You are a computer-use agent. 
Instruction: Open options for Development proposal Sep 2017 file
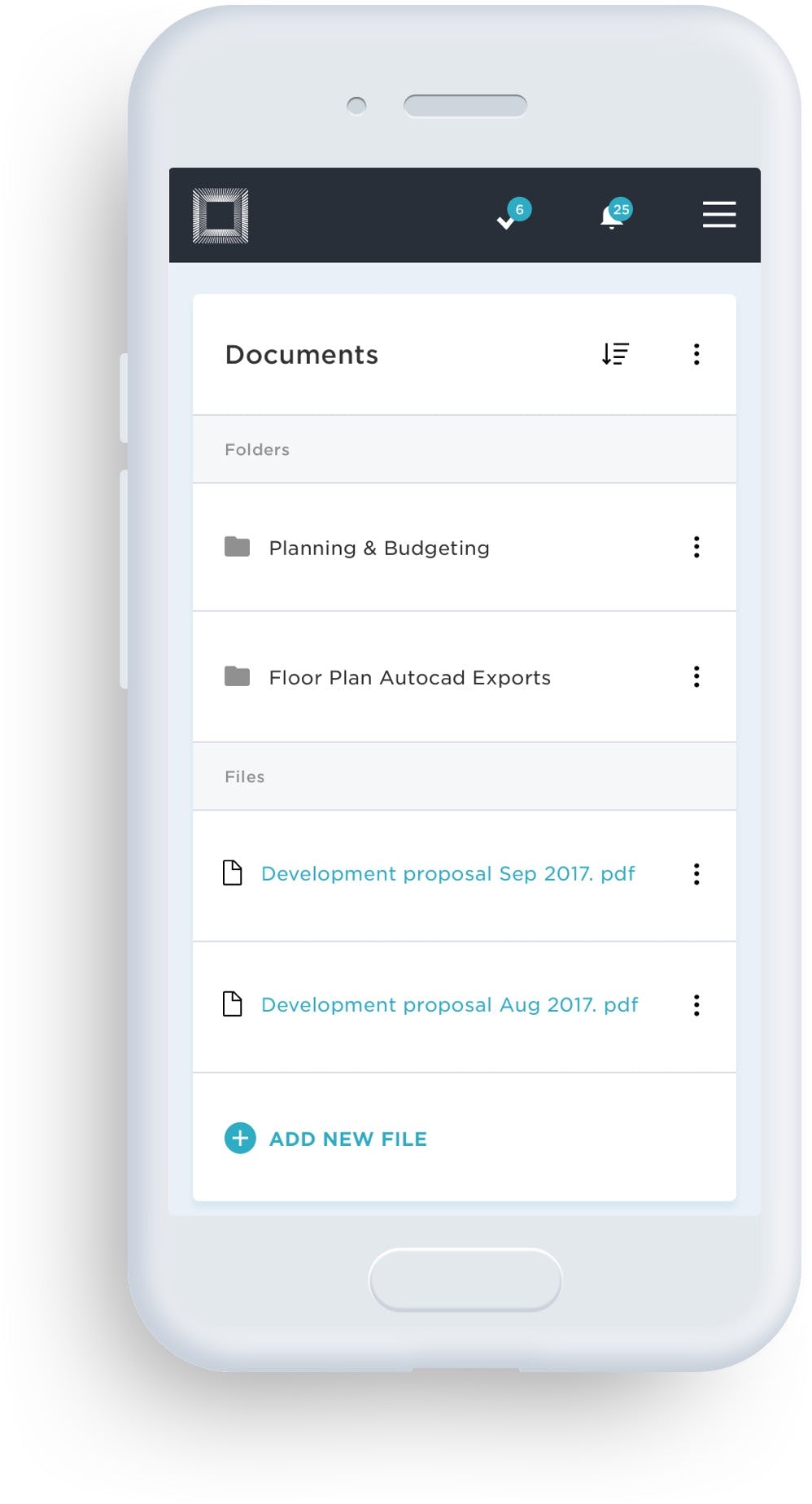[x=696, y=873]
